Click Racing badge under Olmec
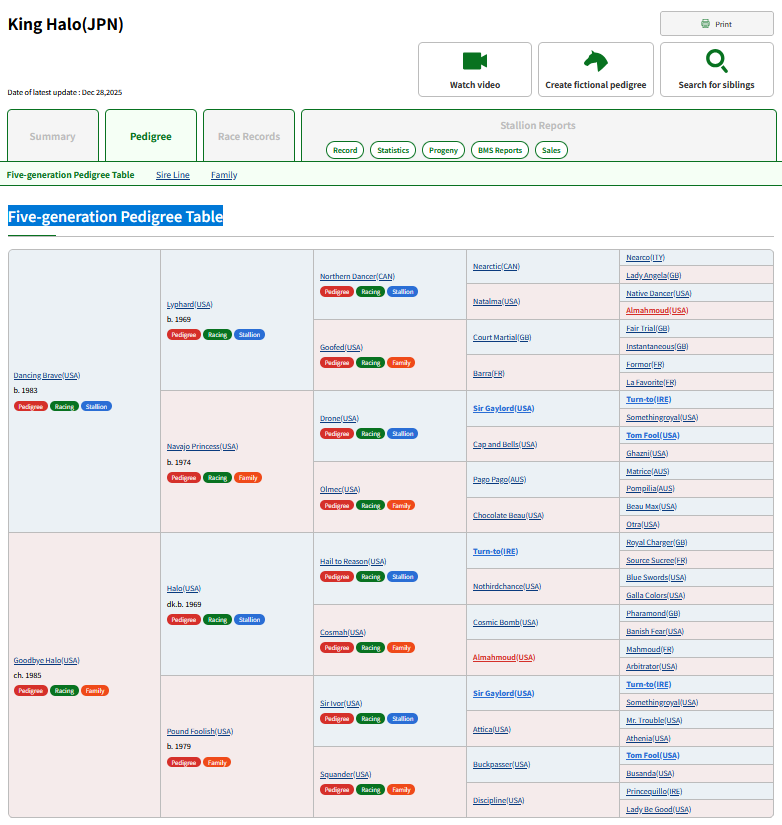The width and height of the screenshot is (782, 825). (370, 505)
